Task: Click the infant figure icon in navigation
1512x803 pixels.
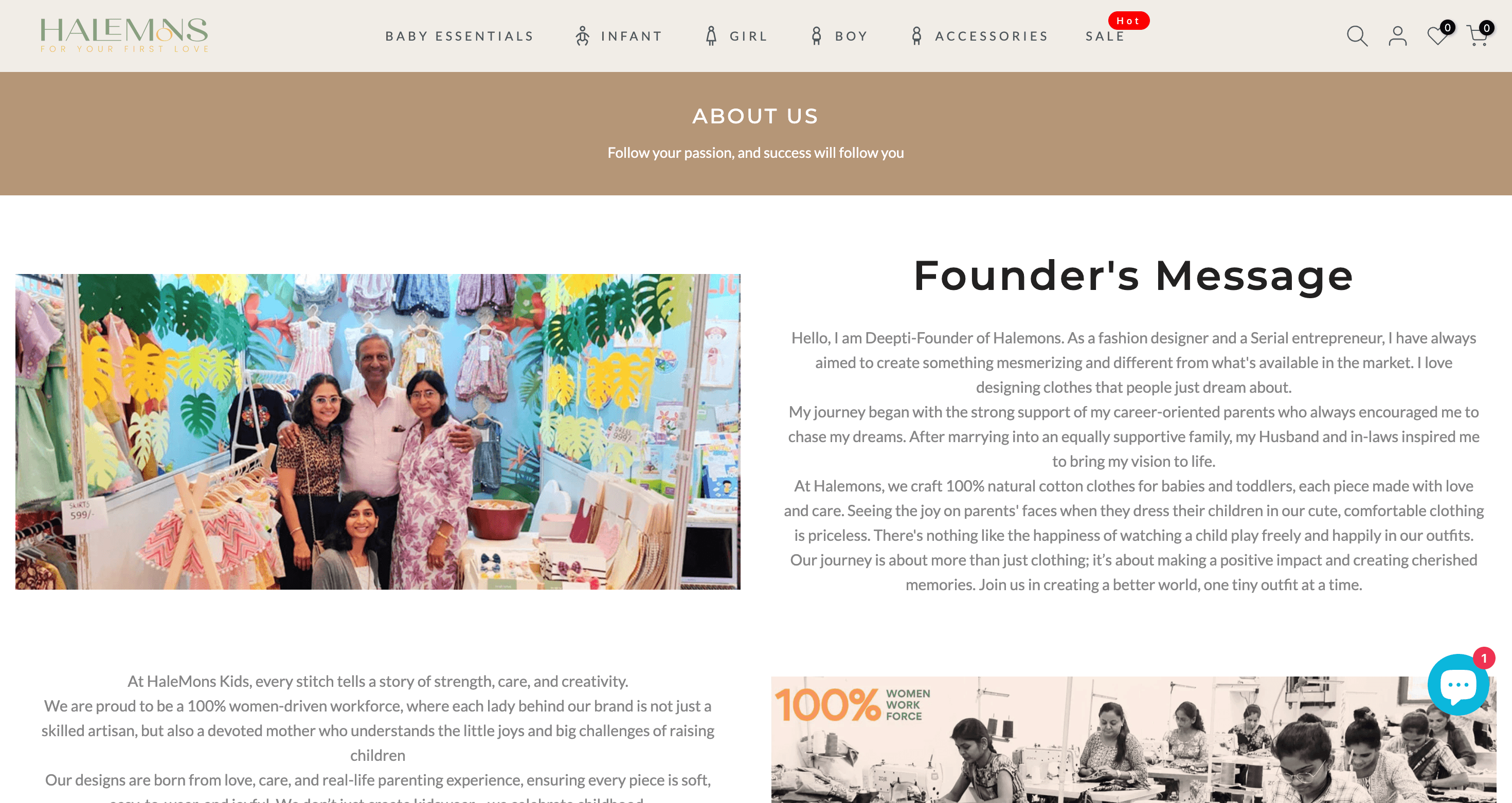Action: (x=582, y=36)
